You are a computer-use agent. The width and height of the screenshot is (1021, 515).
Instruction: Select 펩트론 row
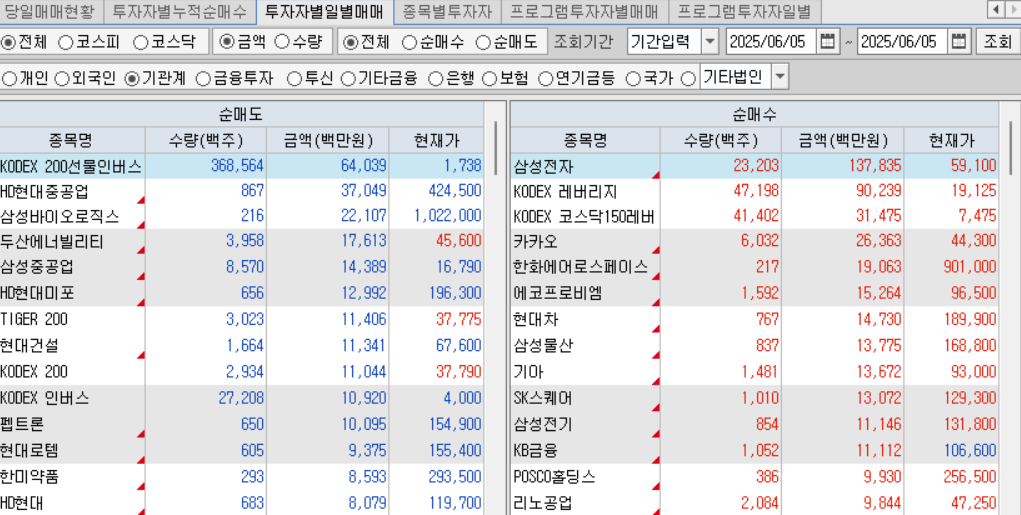(242, 425)
